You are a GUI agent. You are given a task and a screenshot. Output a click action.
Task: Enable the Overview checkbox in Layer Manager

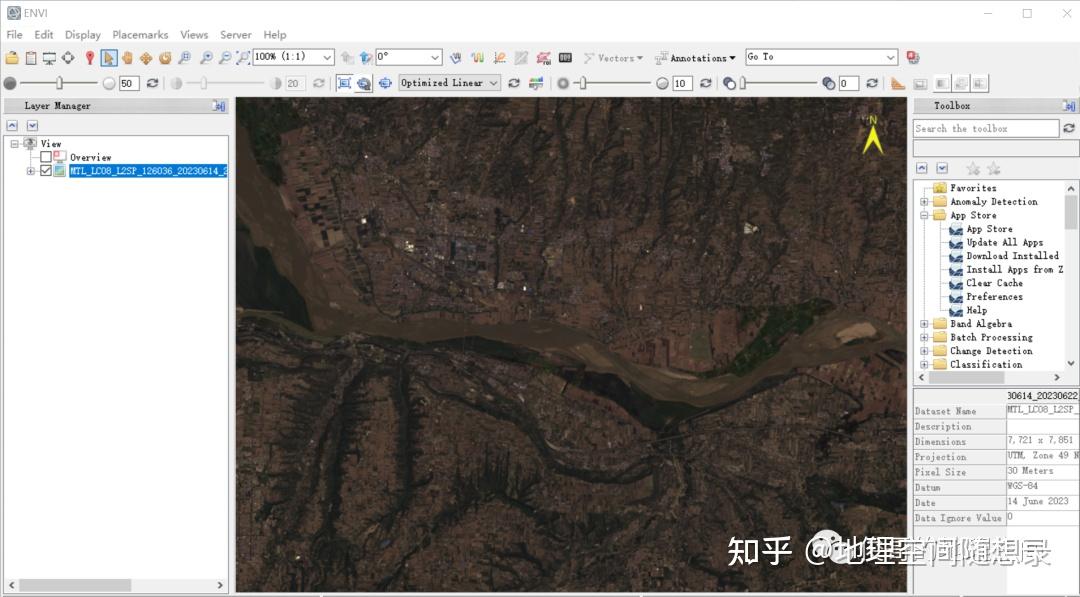pos(46,157)
